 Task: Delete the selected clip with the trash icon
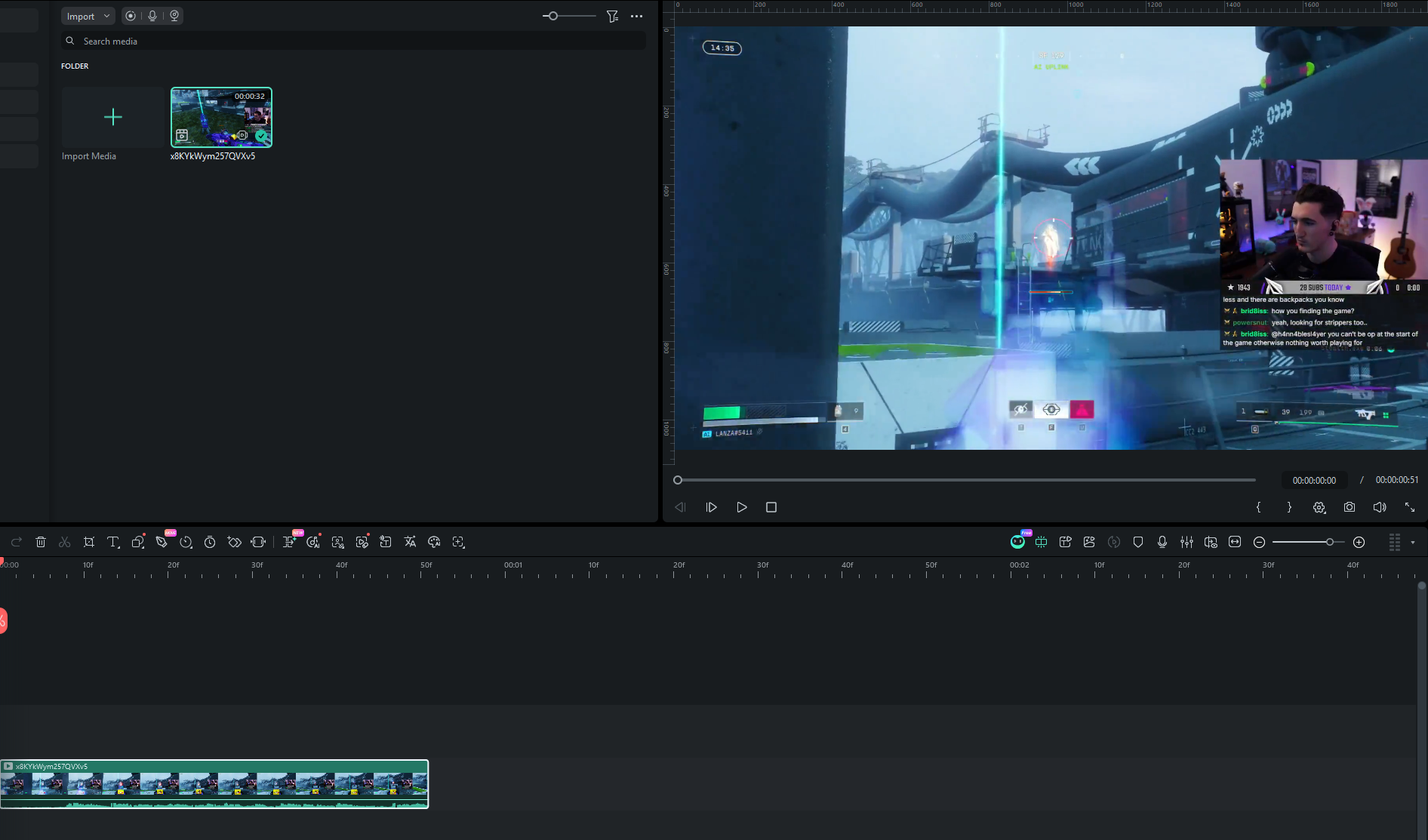coord(41,542)
